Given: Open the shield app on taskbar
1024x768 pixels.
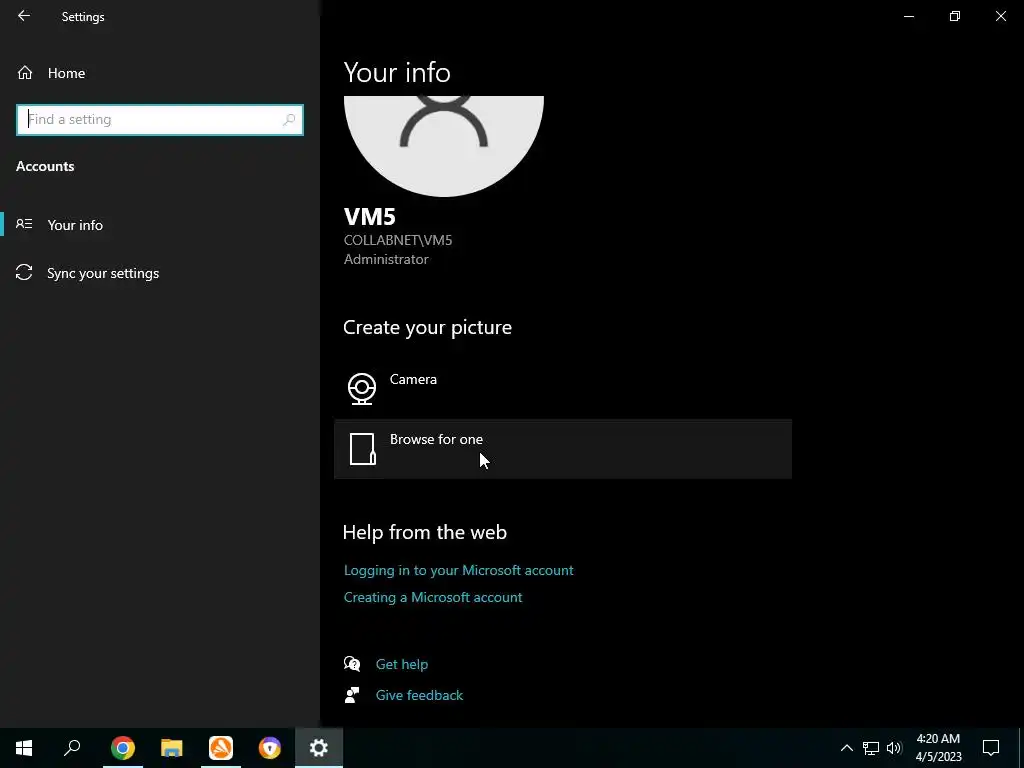Looking at the screenshot, I should [270, 748].
